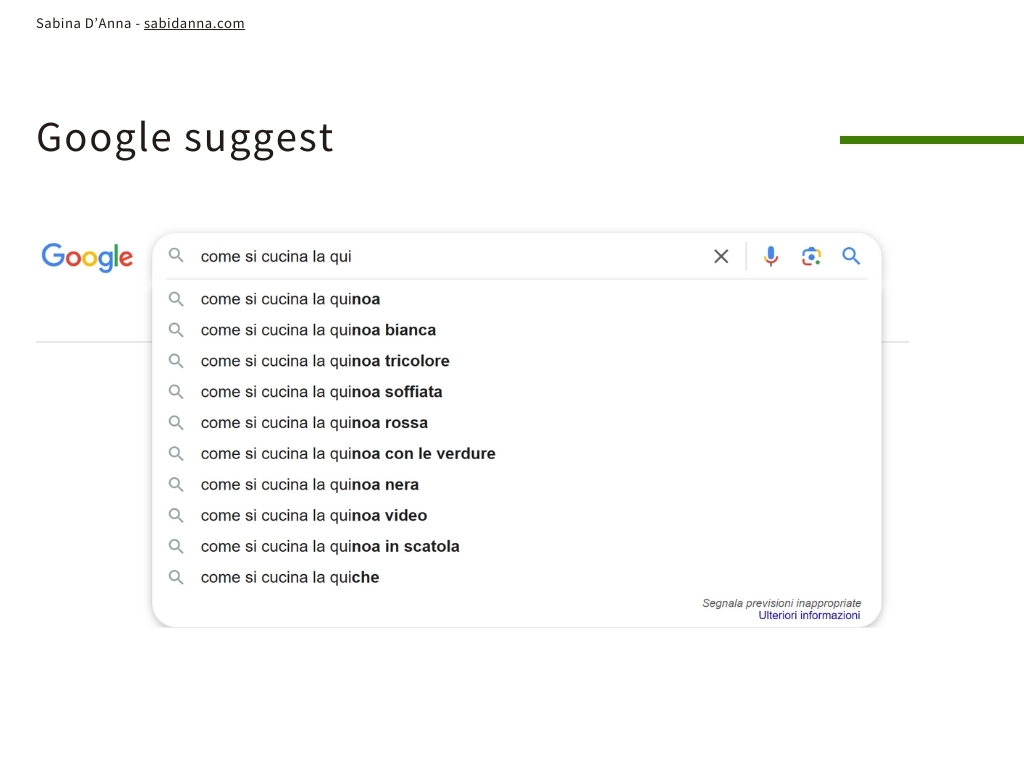Screen dimensions: 1024x768
Task: Click 'Segnala previsioni inappropriate' link
Action: coord(782,603)
